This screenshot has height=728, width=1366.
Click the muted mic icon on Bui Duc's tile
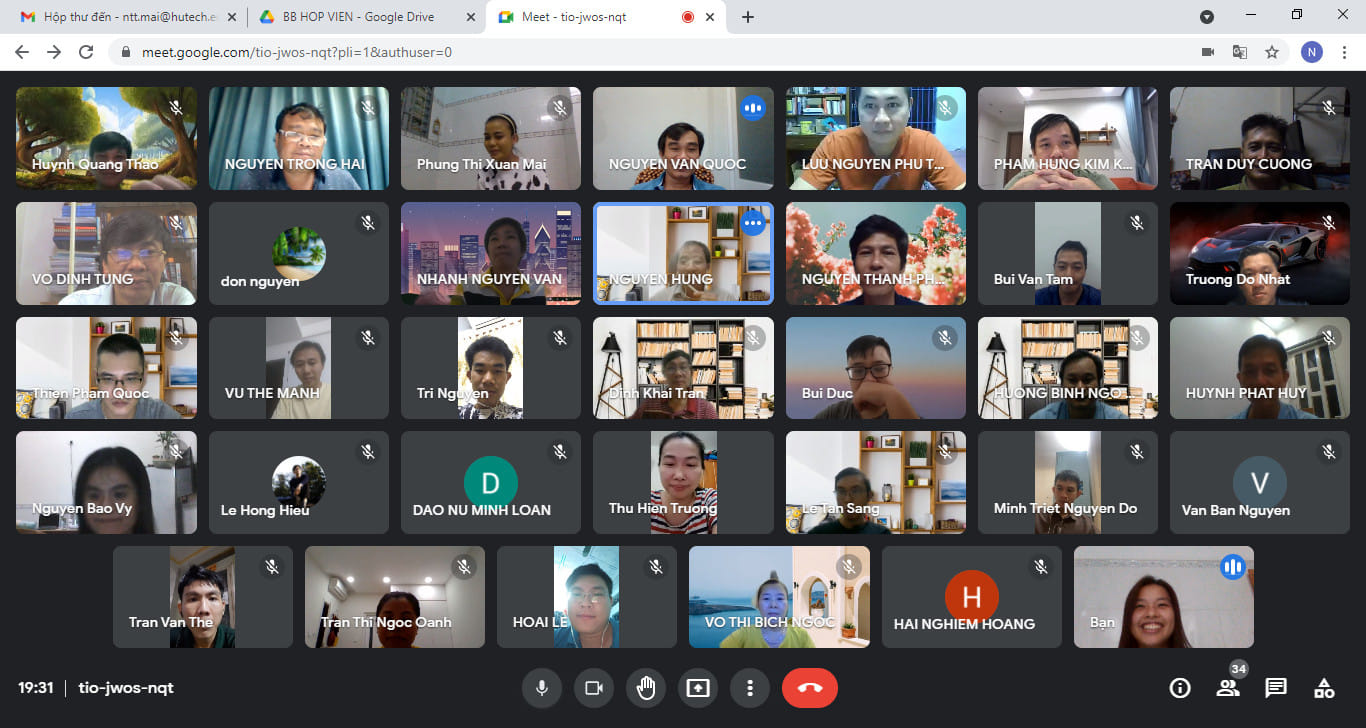945,338
